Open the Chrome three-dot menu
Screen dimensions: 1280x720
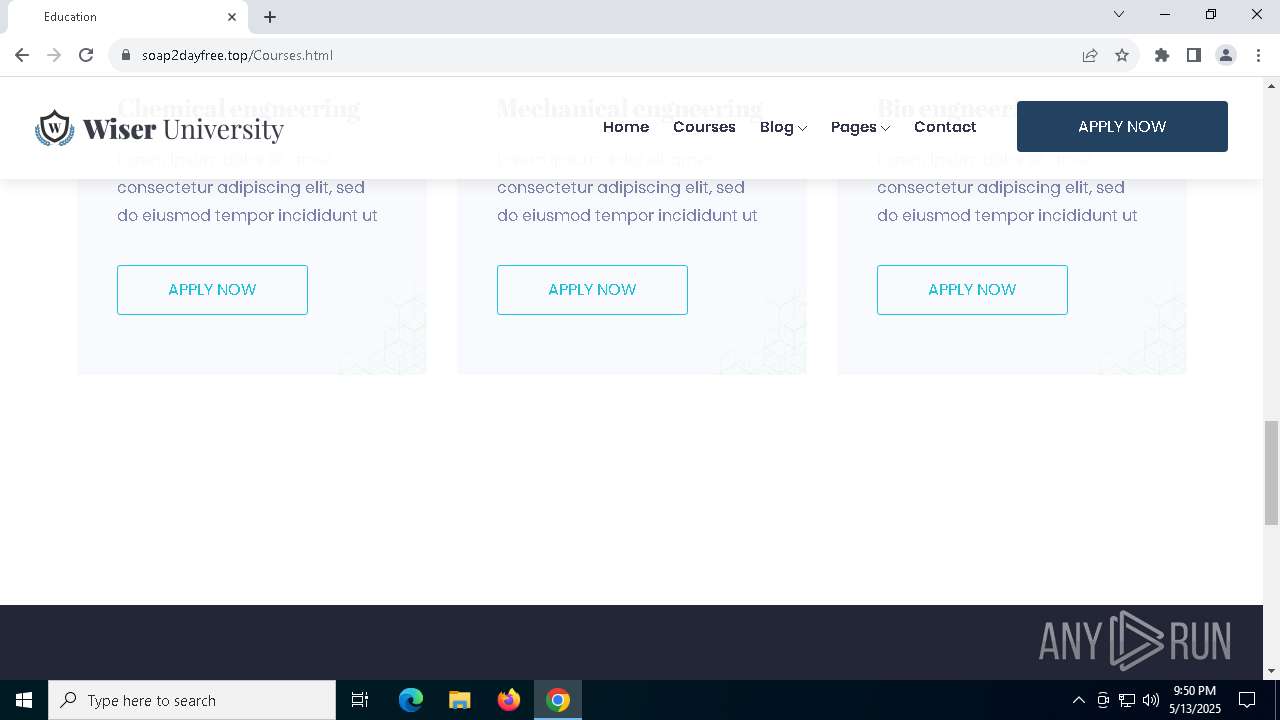click(x=1258, y=55)
